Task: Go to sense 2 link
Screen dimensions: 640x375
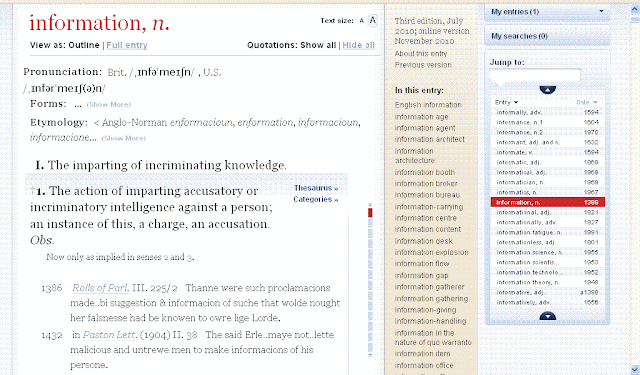Action: pyautogui.click(x=166, y=257)
